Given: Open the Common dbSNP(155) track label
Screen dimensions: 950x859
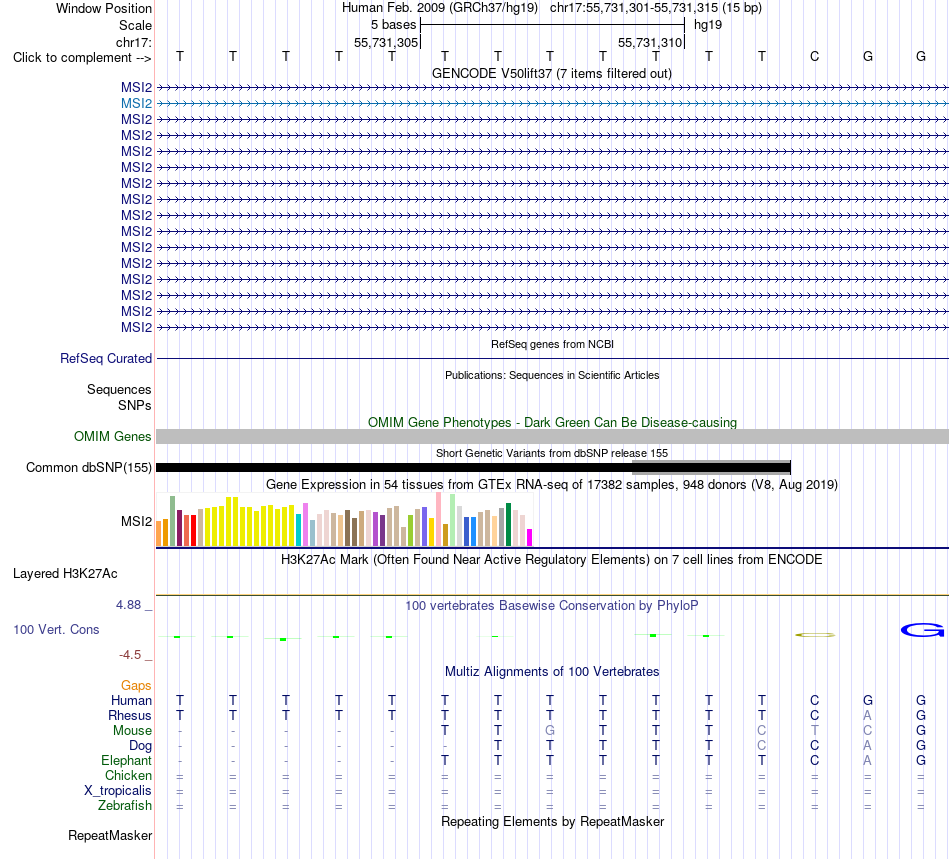Looking at the screenshot, I should coord(89,468).
